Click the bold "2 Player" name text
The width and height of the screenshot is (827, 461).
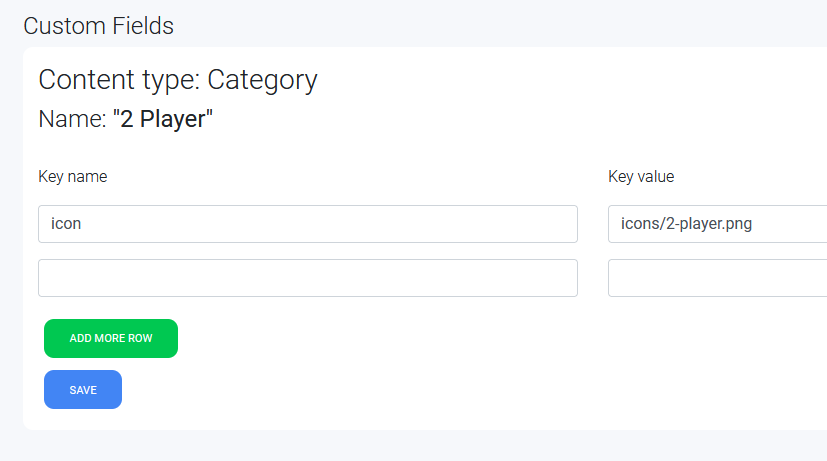(x=163, y=119)
